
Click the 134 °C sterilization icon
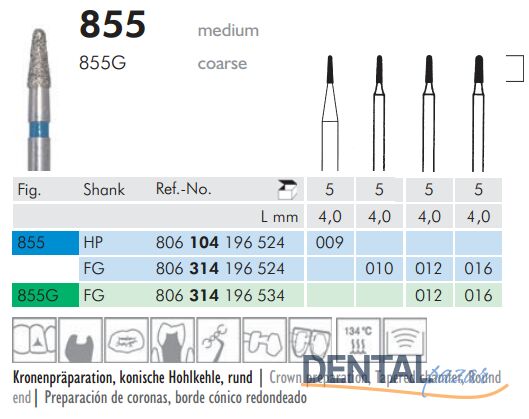tap(358, 339)
